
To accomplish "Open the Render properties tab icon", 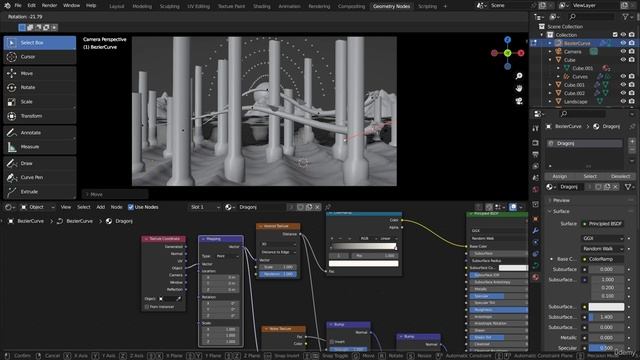I will click(536, 143).
